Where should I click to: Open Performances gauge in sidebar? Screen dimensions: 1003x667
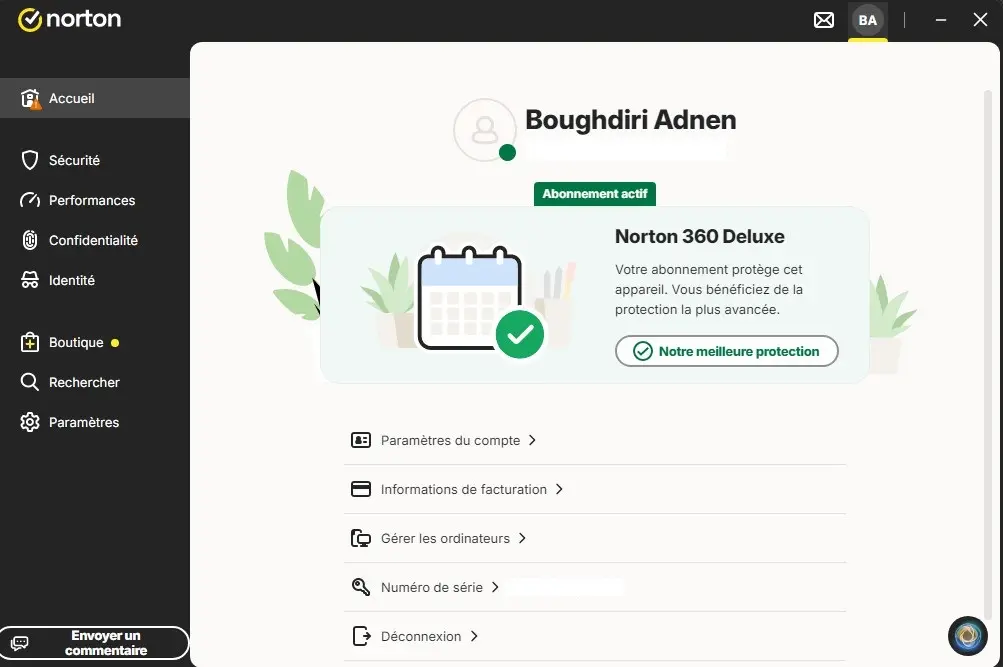tap(30, 200)
